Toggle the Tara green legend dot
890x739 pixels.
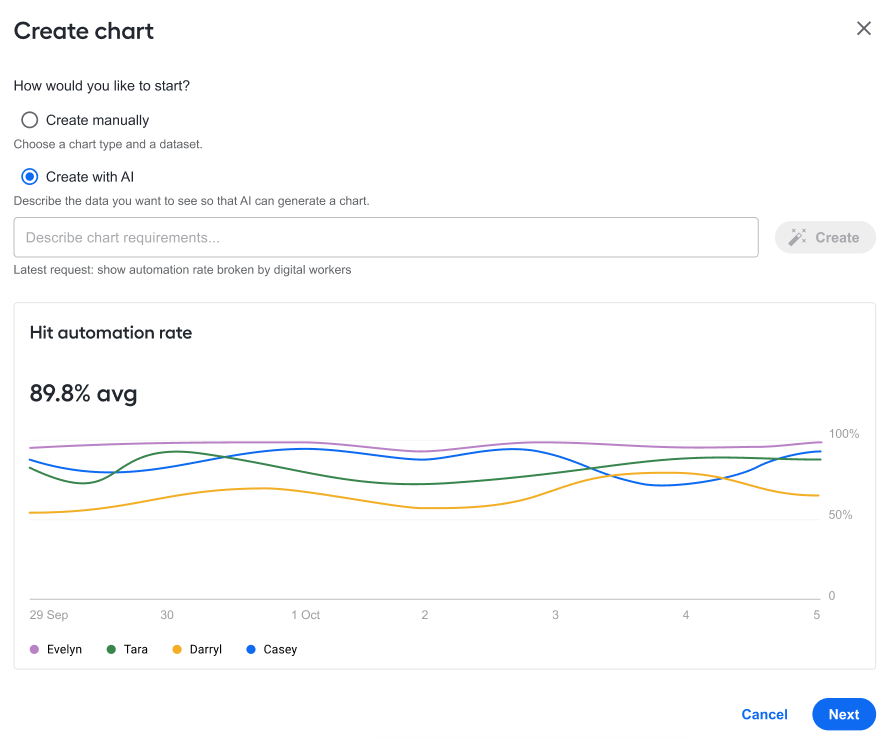click(111, 649)
